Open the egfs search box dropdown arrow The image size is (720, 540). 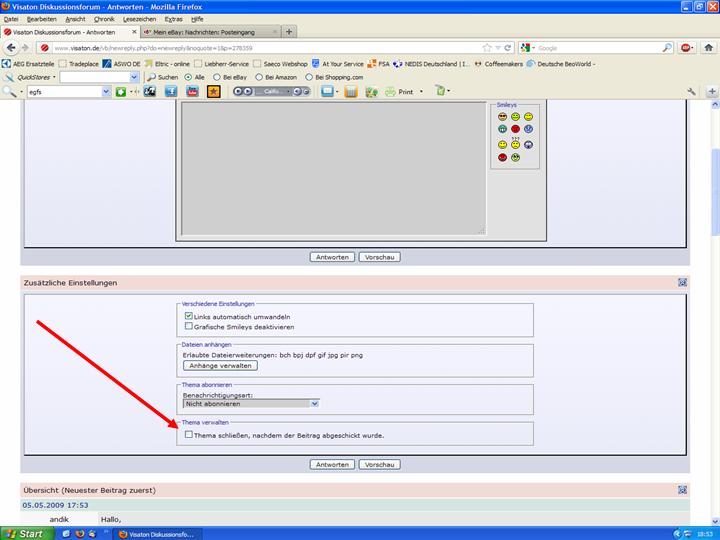click(x=106, y=92)
